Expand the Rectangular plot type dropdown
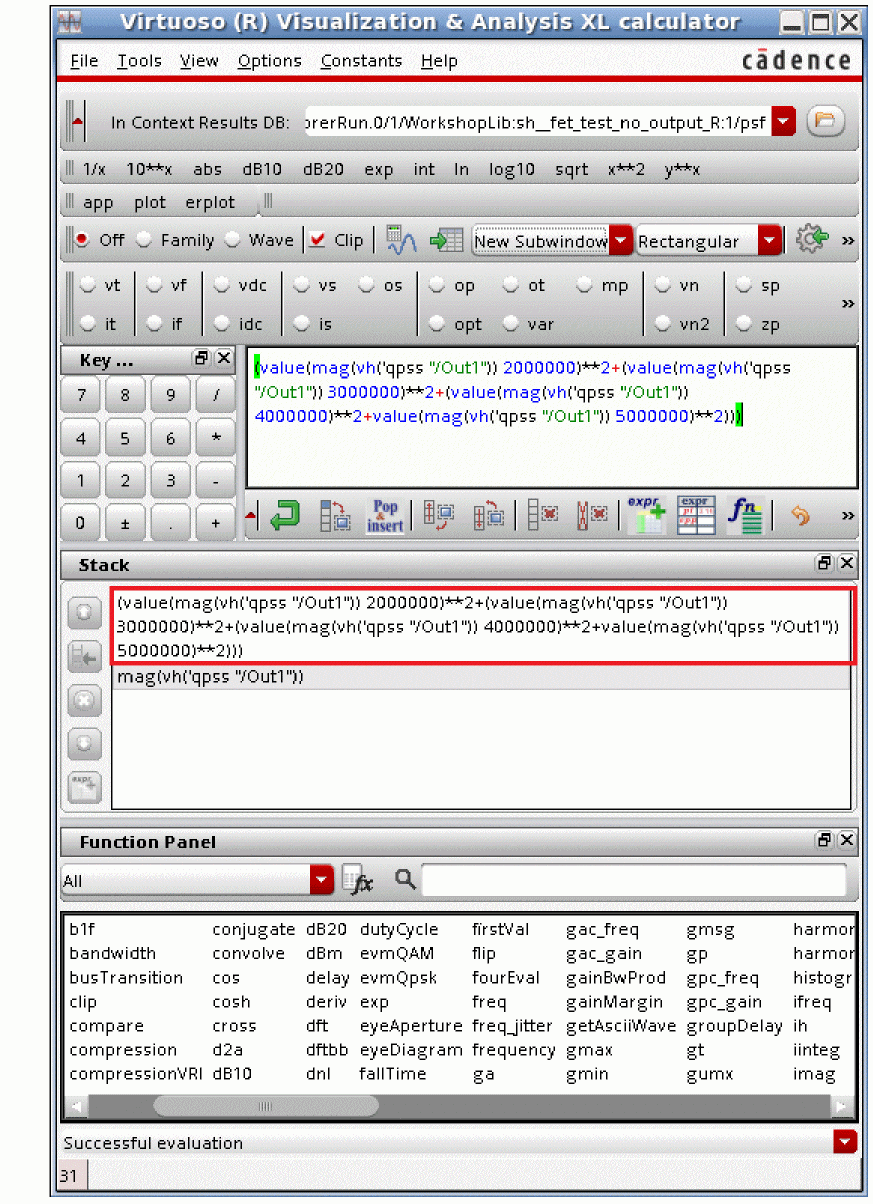The image size is (873, 1204). (x=769, y=241)
